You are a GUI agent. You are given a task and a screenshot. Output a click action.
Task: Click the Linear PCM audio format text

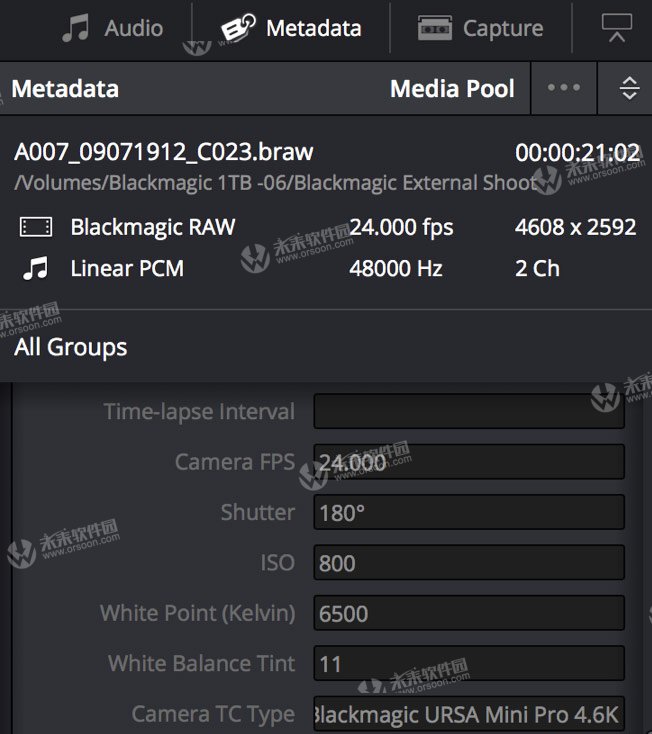[127, 269]
